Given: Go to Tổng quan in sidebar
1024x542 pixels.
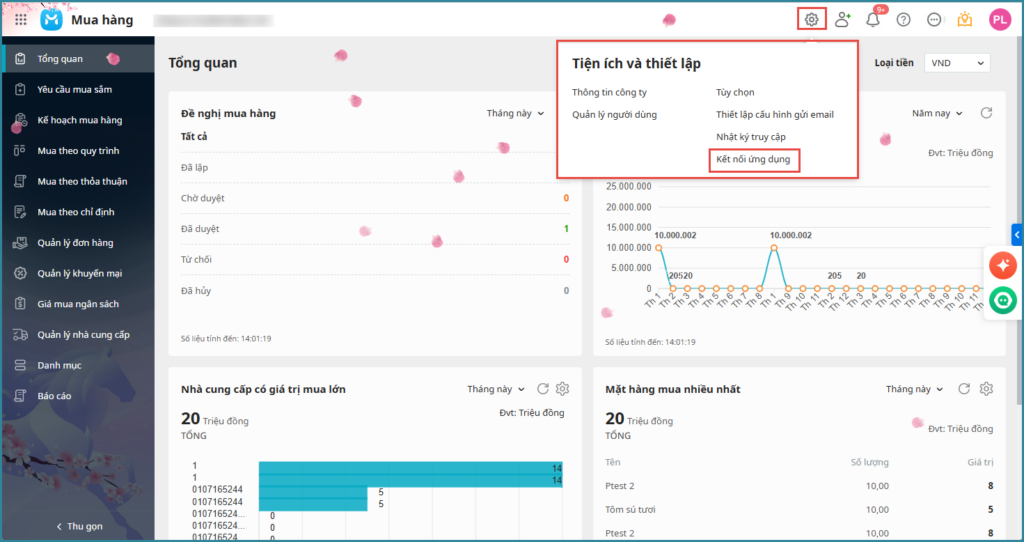Looking at the screenshot, I should [x=78, y=58].
